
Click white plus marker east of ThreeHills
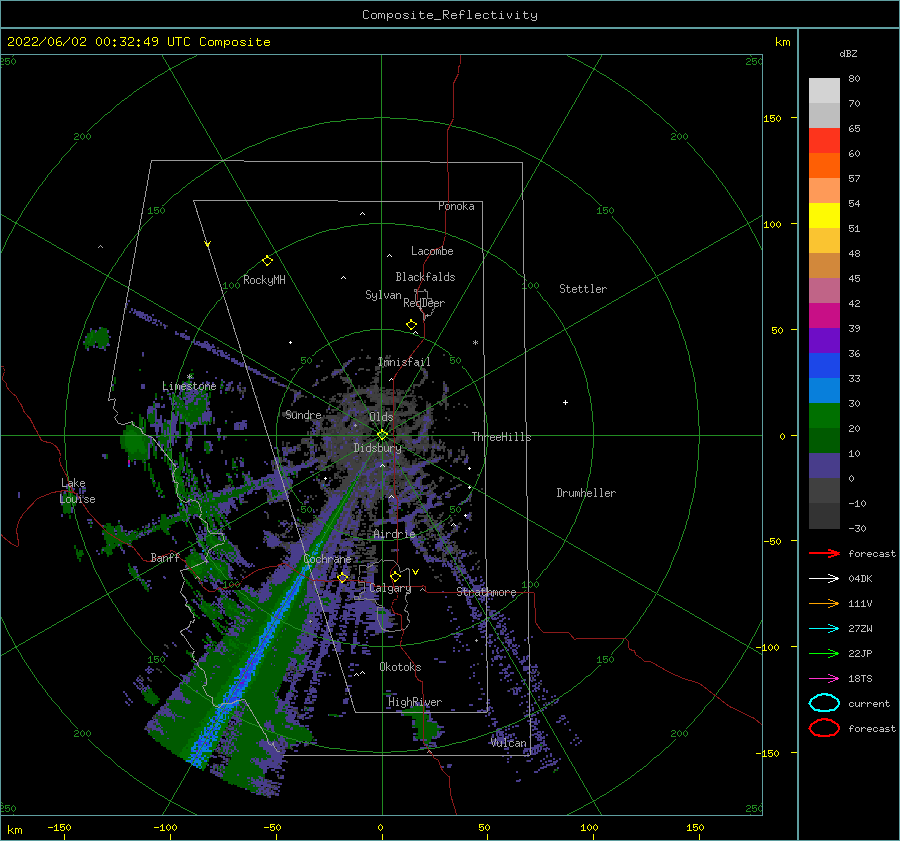click(565, 402)
